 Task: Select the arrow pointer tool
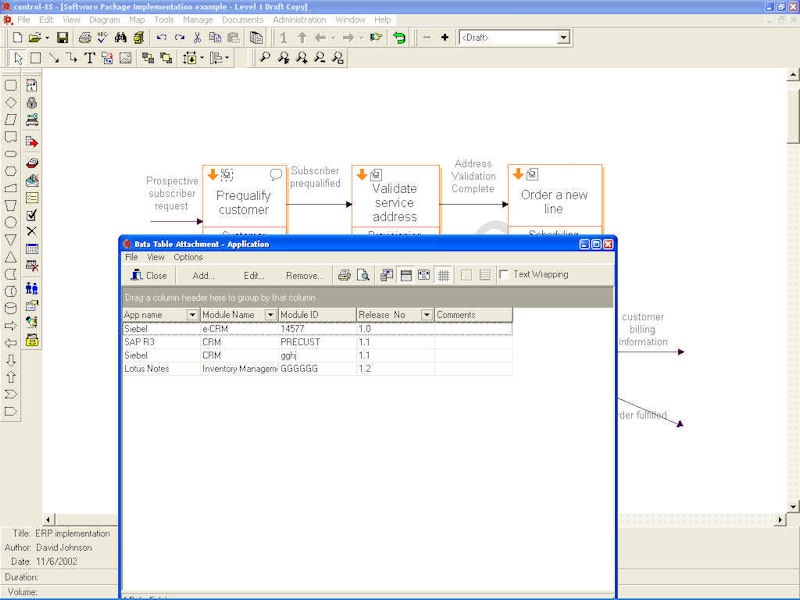click(18, 58)
